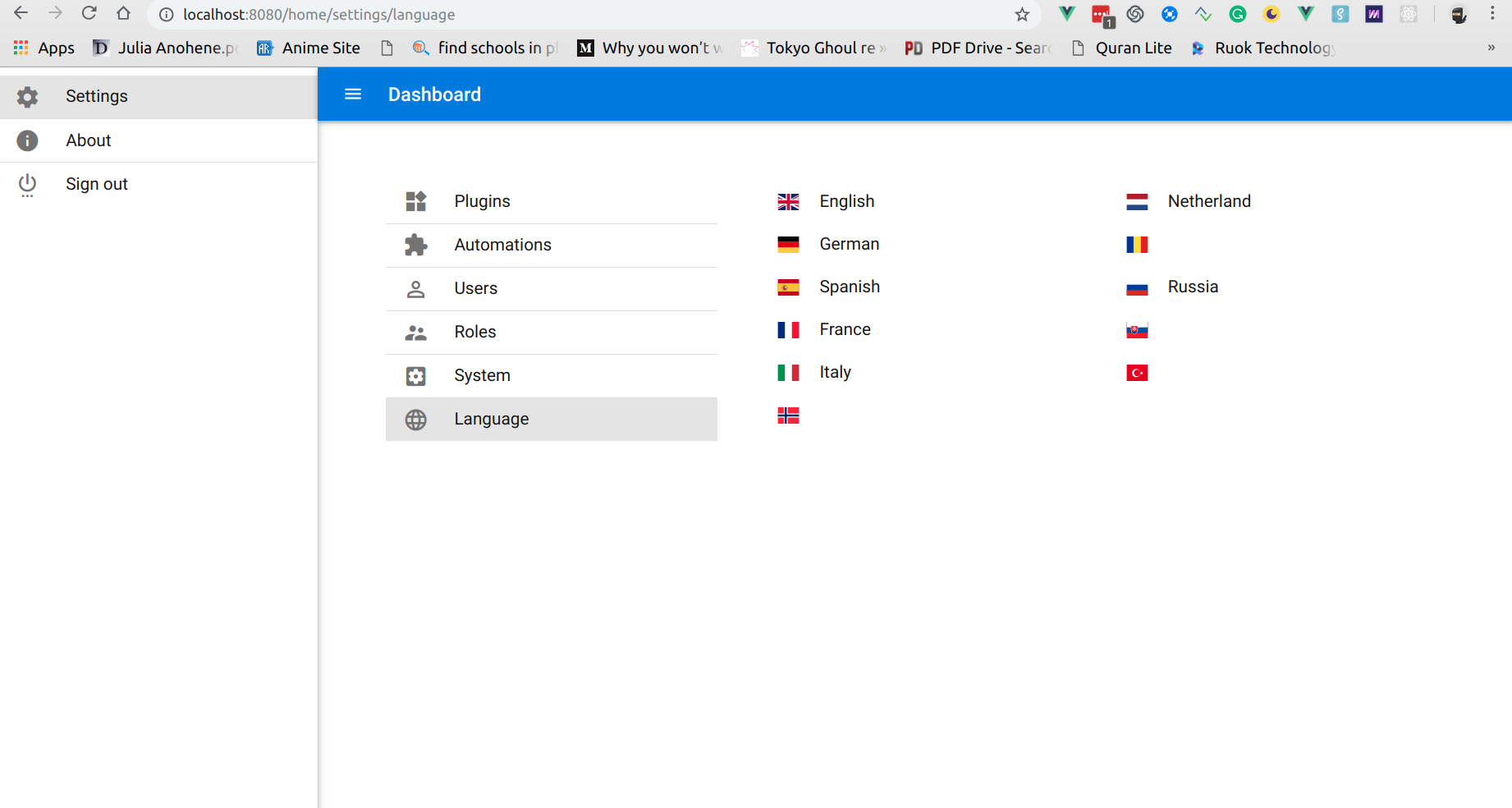Click the Users person icon
This screenshot has width=1512, height=808.
415,288
